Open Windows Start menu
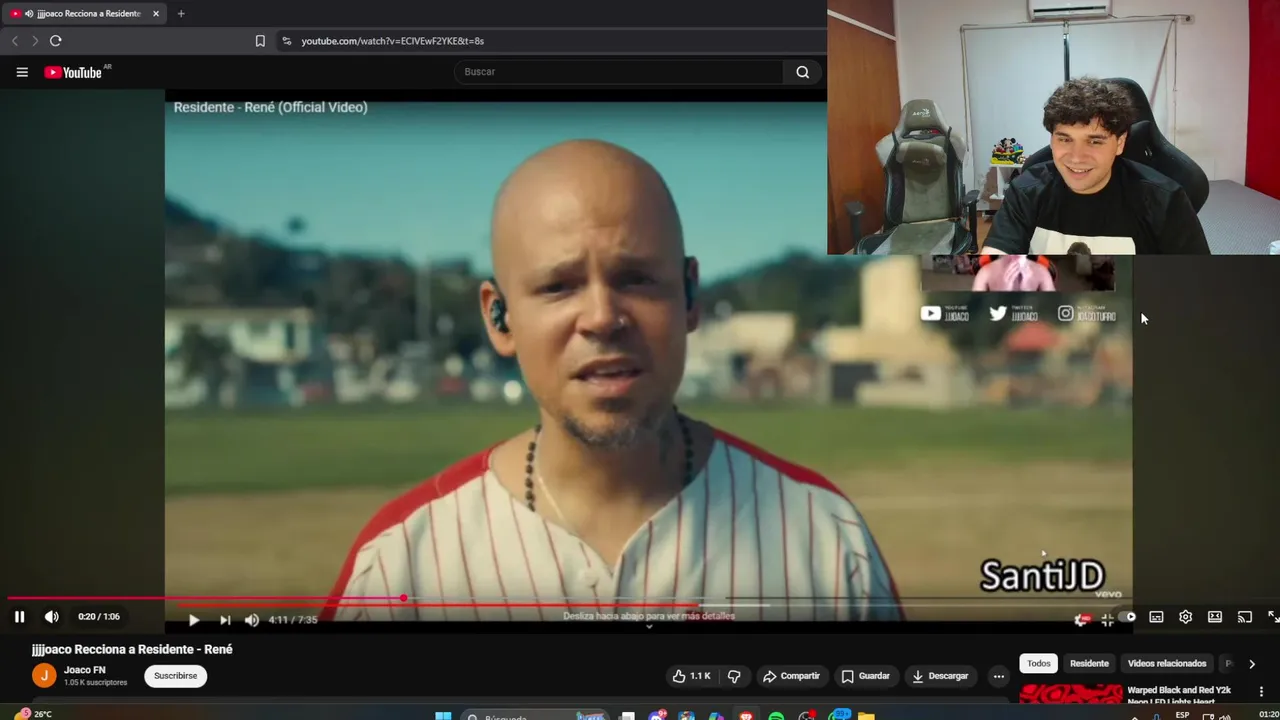Viewport: 1280px width, 720px height. [x=443, y=716]
